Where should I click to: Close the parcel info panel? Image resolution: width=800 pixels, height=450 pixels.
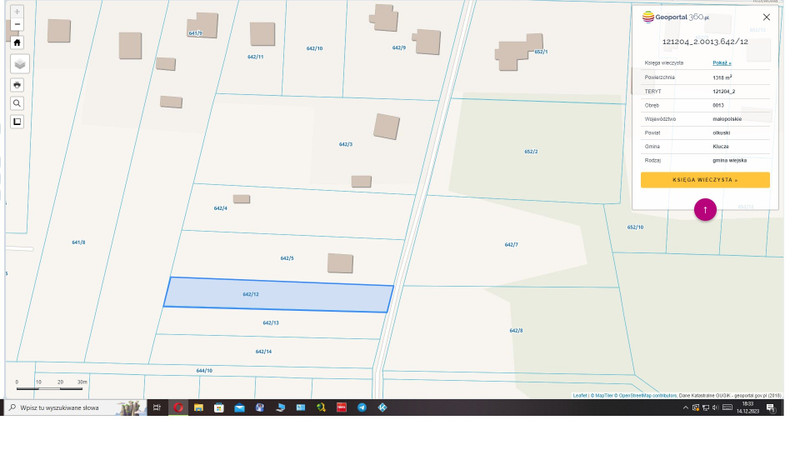point(767,17)
